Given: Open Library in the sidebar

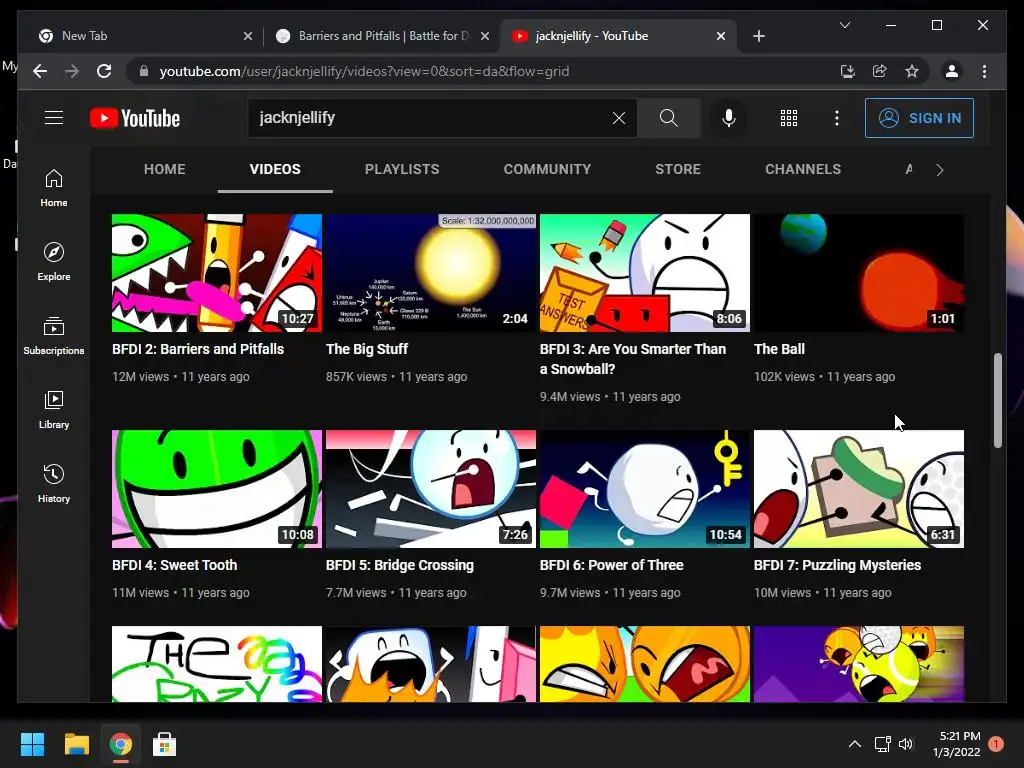Looking at the screenshot, I should coord(54,409).
